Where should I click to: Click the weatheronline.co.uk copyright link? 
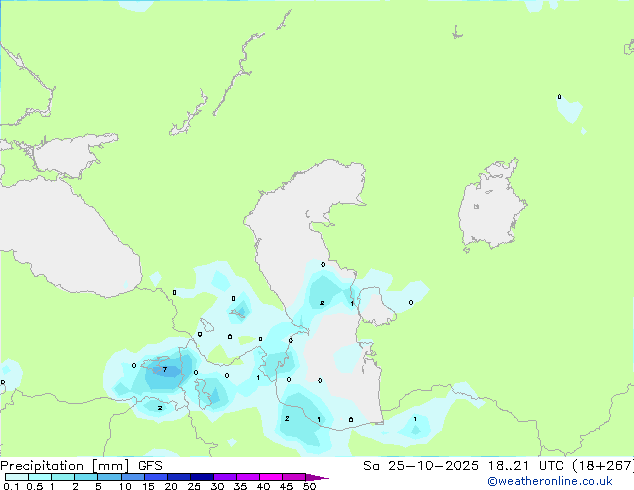pyautogui.click(x=550, y=481)
